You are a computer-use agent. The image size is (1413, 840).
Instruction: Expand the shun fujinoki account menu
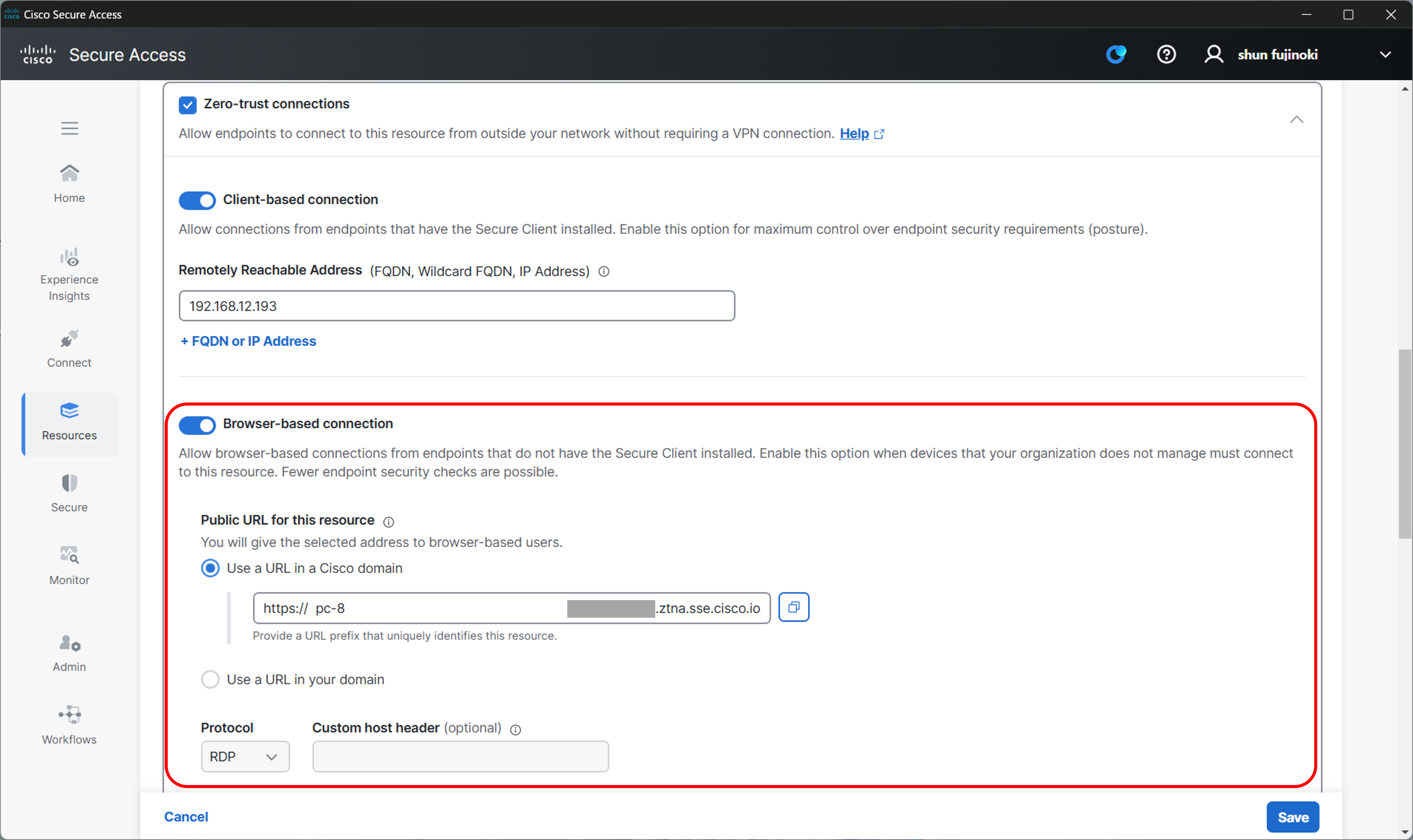[x=1385, y=55]
